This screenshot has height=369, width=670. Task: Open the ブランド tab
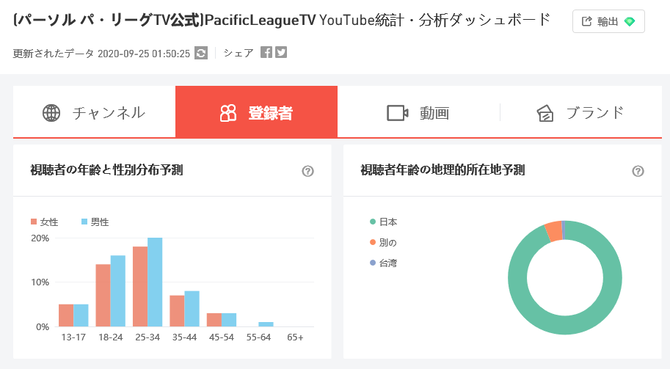point(581,112)
